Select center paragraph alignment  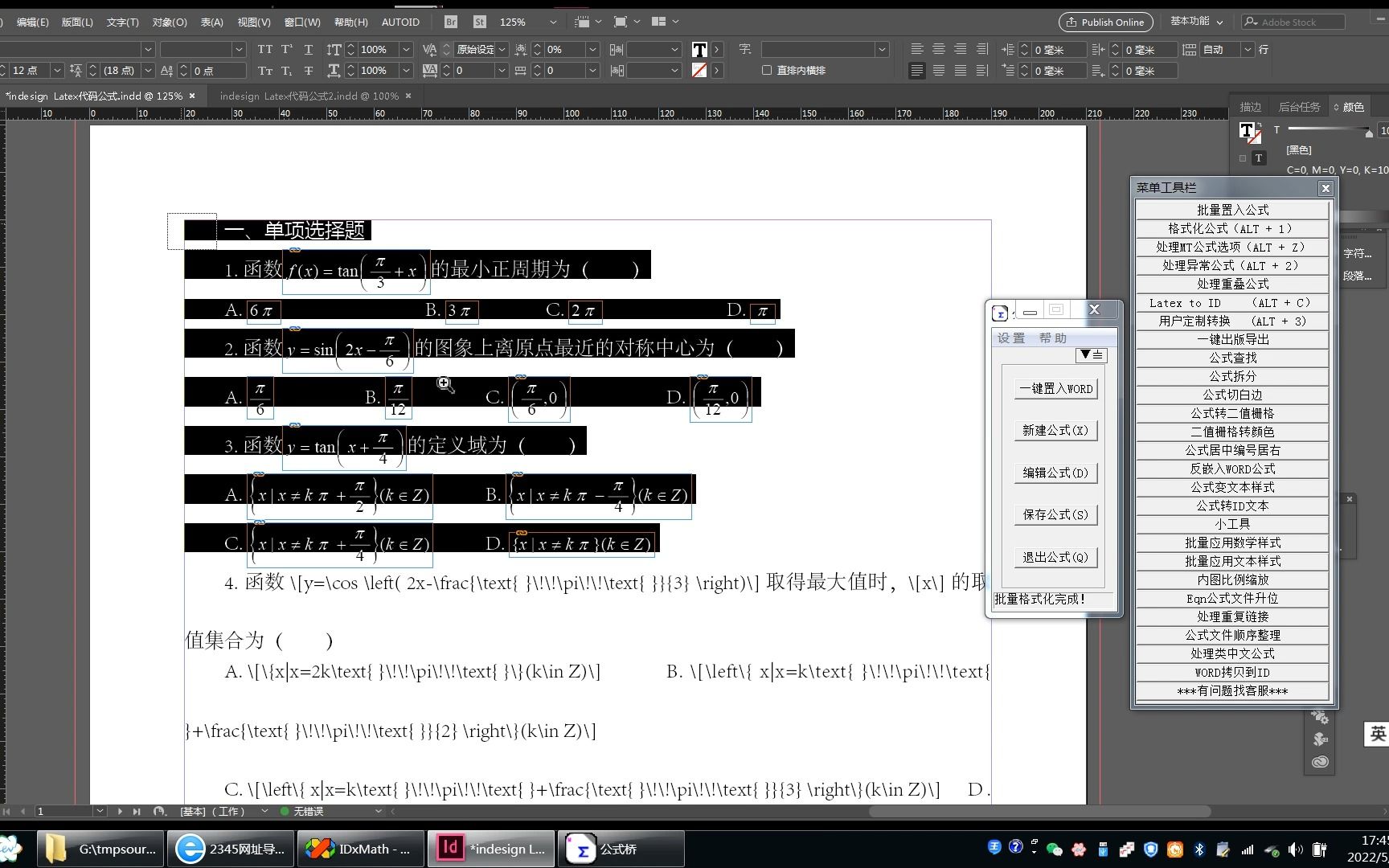[x=938, y=49]
